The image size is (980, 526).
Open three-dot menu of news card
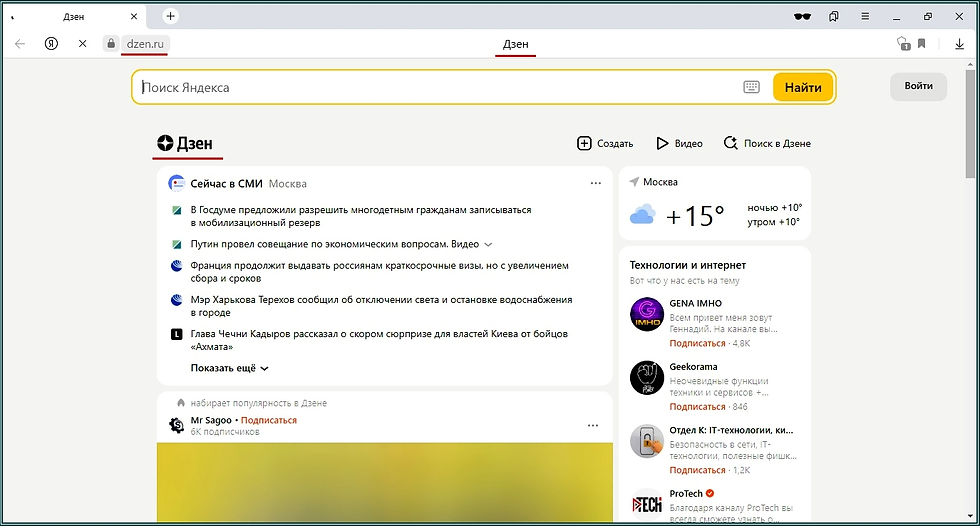click(596, 183)
